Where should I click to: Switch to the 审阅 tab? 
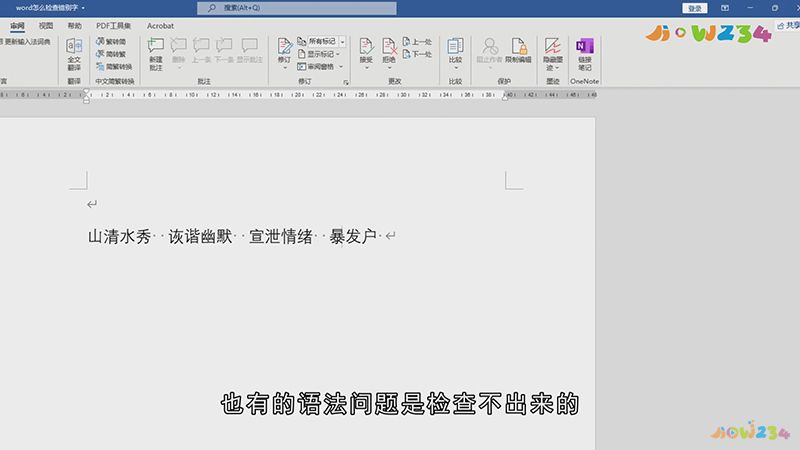pos(17,26)
